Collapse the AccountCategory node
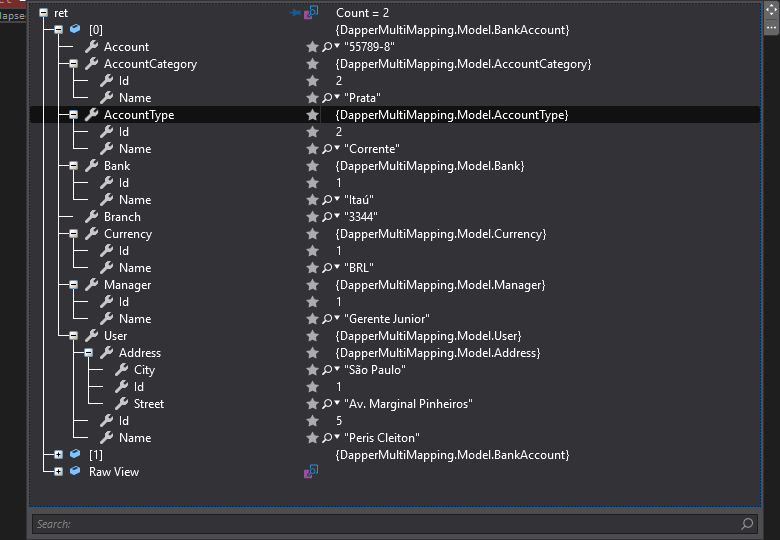The height and width of the screenshot is (540, 780). (73, 64)
